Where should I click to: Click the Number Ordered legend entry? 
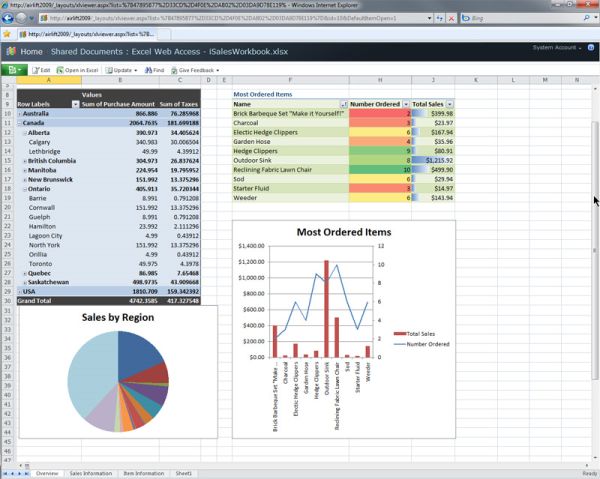point(422,344)
